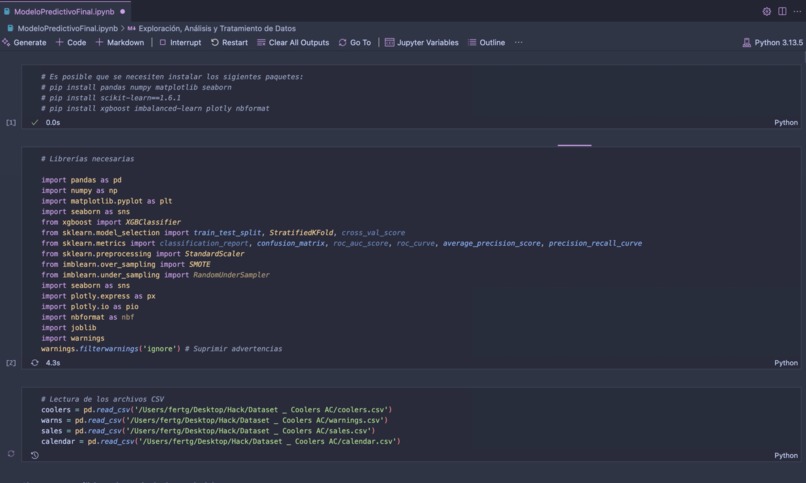Click the Python language label of the CSV cell
This screenshot has height=483, width=806.
[786, 455]
